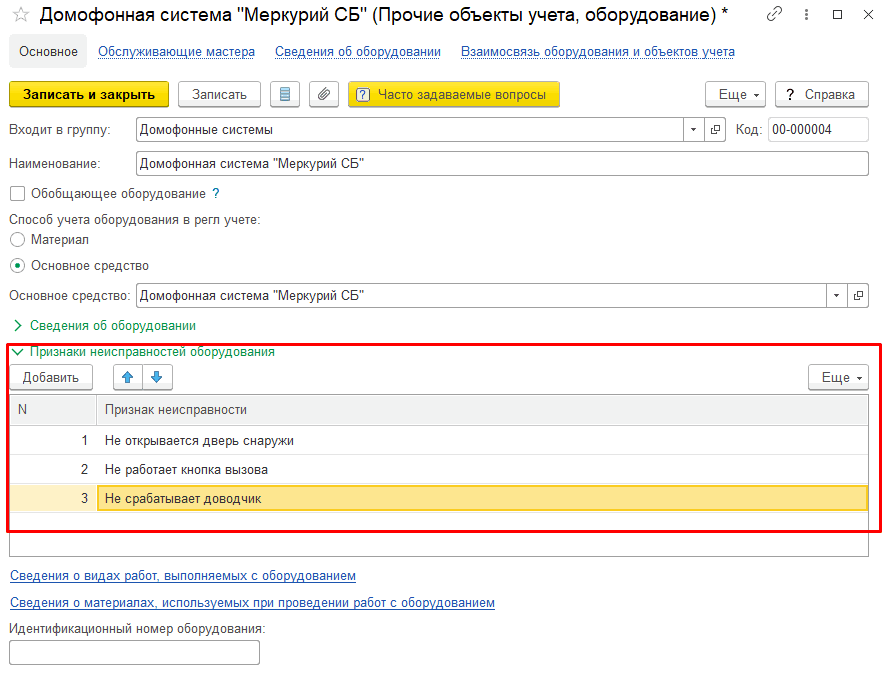Move the symptom row up with the arrow
Image resolution: width=887 pixels, height=674 pixels.
pos(128,377)
